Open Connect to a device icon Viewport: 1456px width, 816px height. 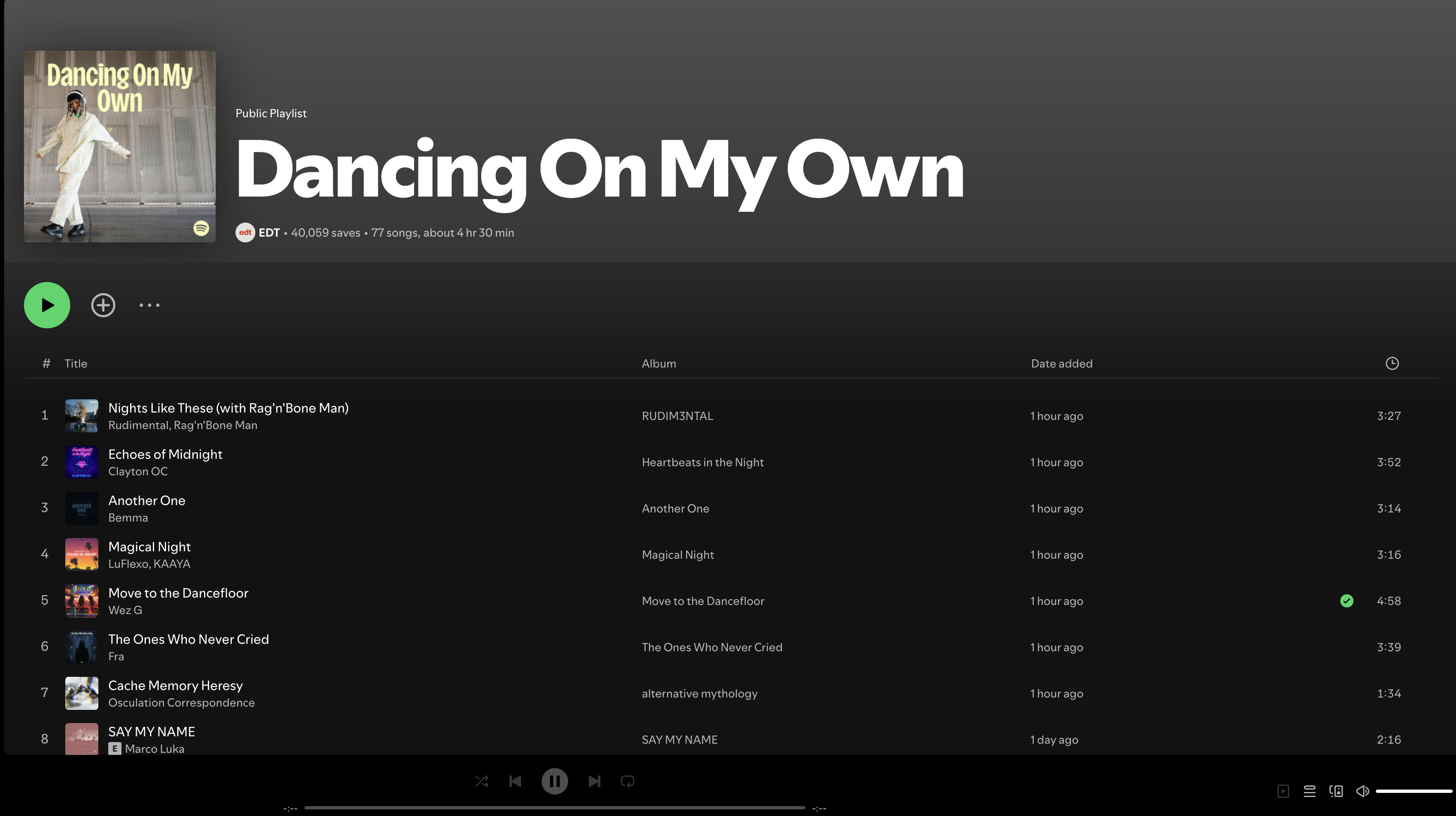(x=1336, y=791)
